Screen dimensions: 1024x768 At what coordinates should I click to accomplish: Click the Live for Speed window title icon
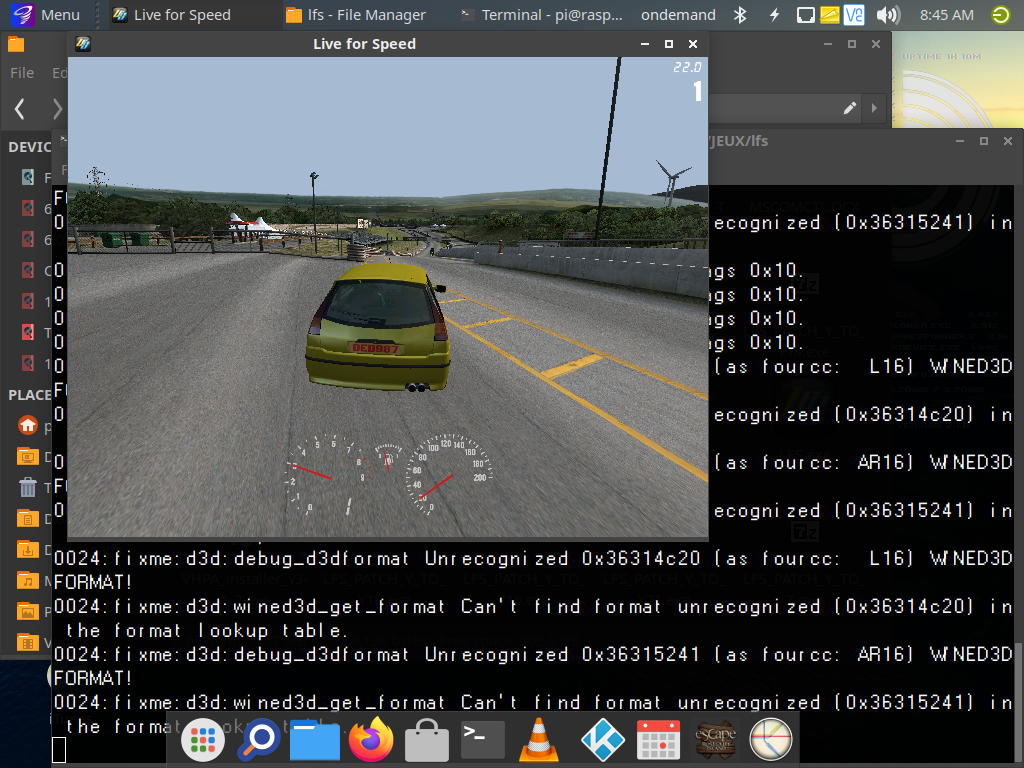pos(83,44)
